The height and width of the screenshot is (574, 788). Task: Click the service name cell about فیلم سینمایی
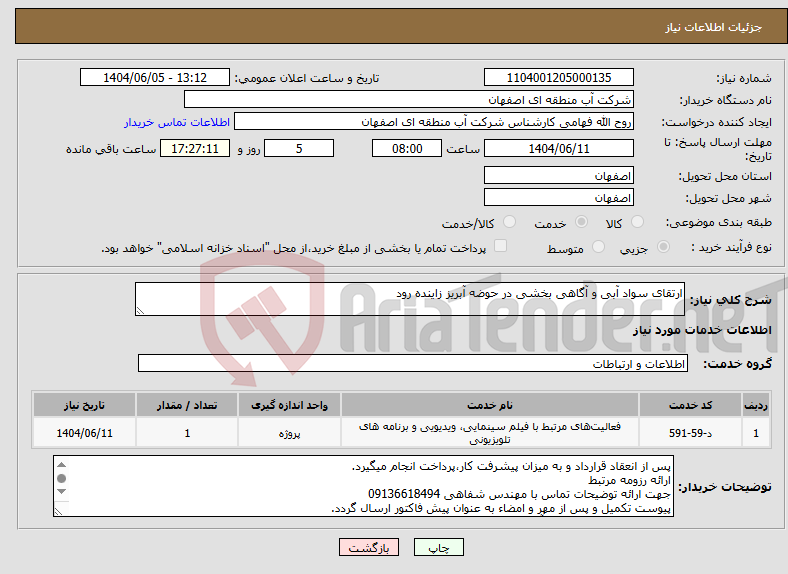[x=489, y=433]
